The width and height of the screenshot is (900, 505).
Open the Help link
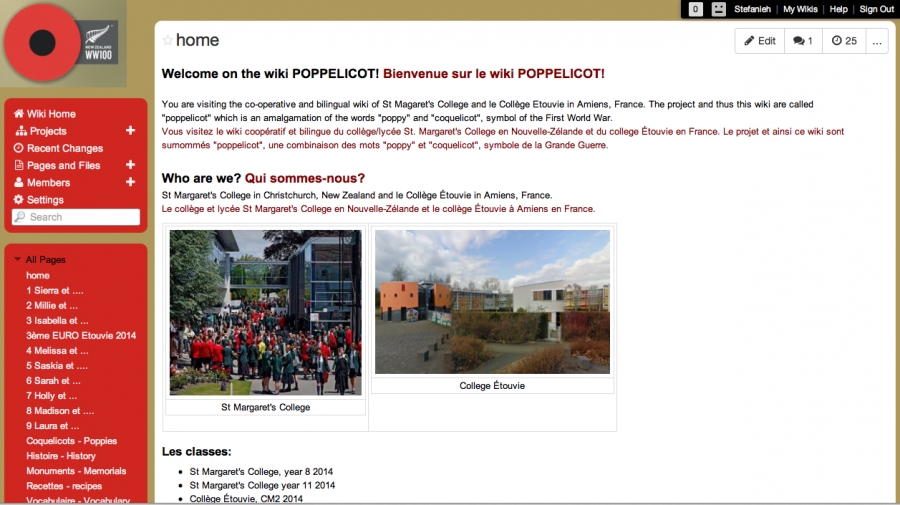[x=839, y=9]
